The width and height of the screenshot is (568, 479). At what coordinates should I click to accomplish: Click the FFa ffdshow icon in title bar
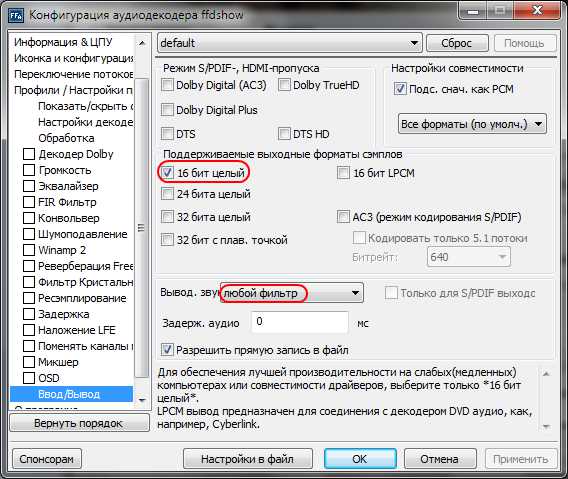[16, 16]
